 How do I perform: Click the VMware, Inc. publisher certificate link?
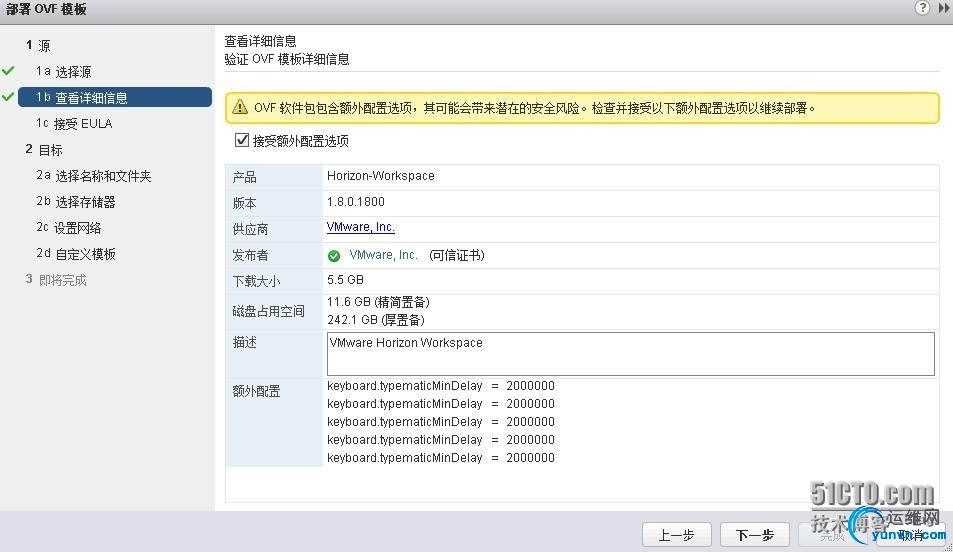pyautogui.click(x=383, y=255)
